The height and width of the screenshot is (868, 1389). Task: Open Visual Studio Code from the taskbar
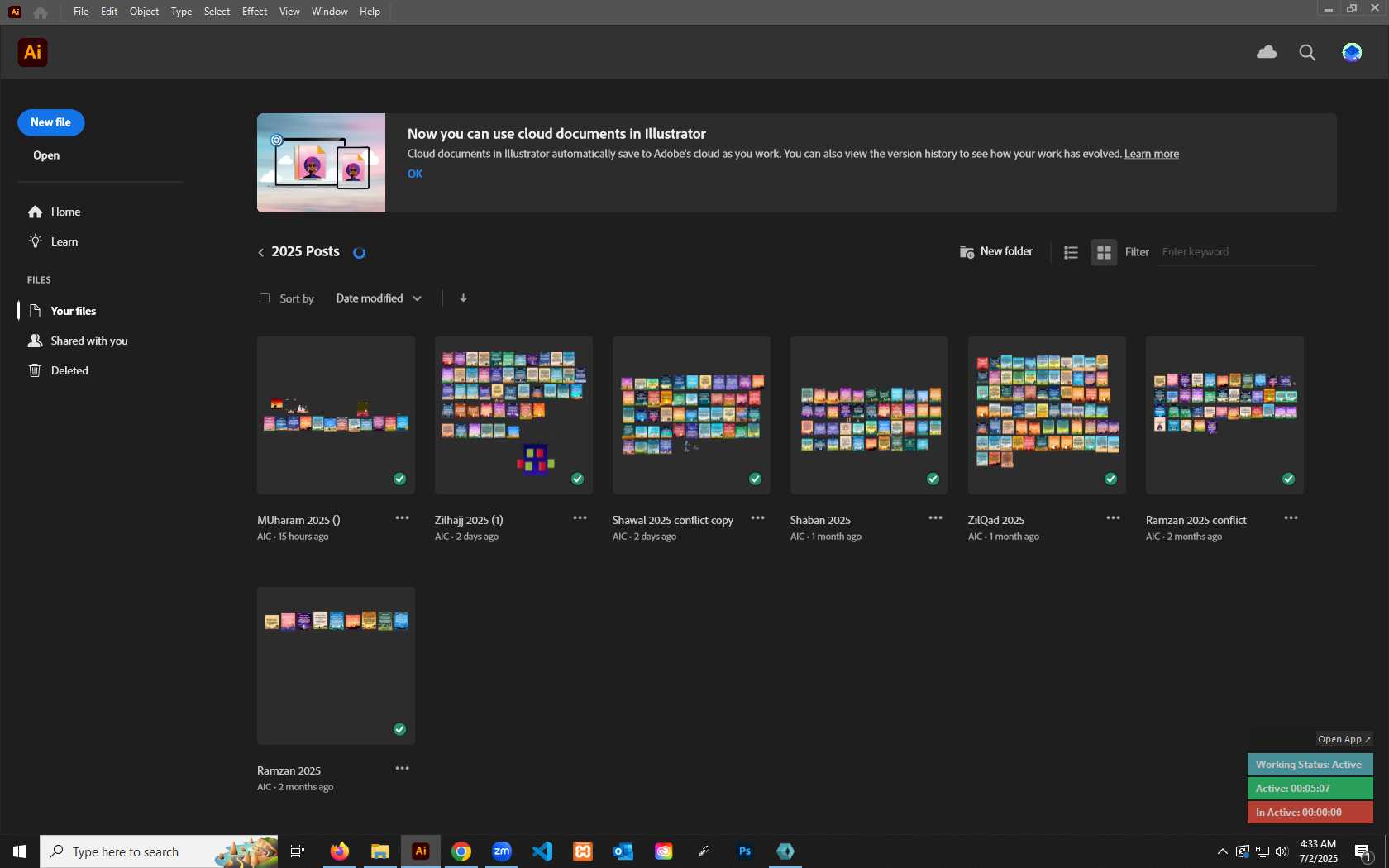542,851
